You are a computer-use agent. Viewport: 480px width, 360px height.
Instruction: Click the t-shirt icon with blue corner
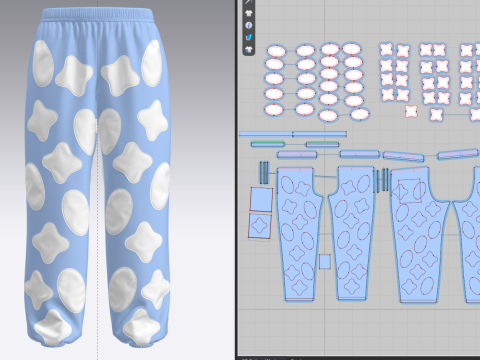click(248, 50)
